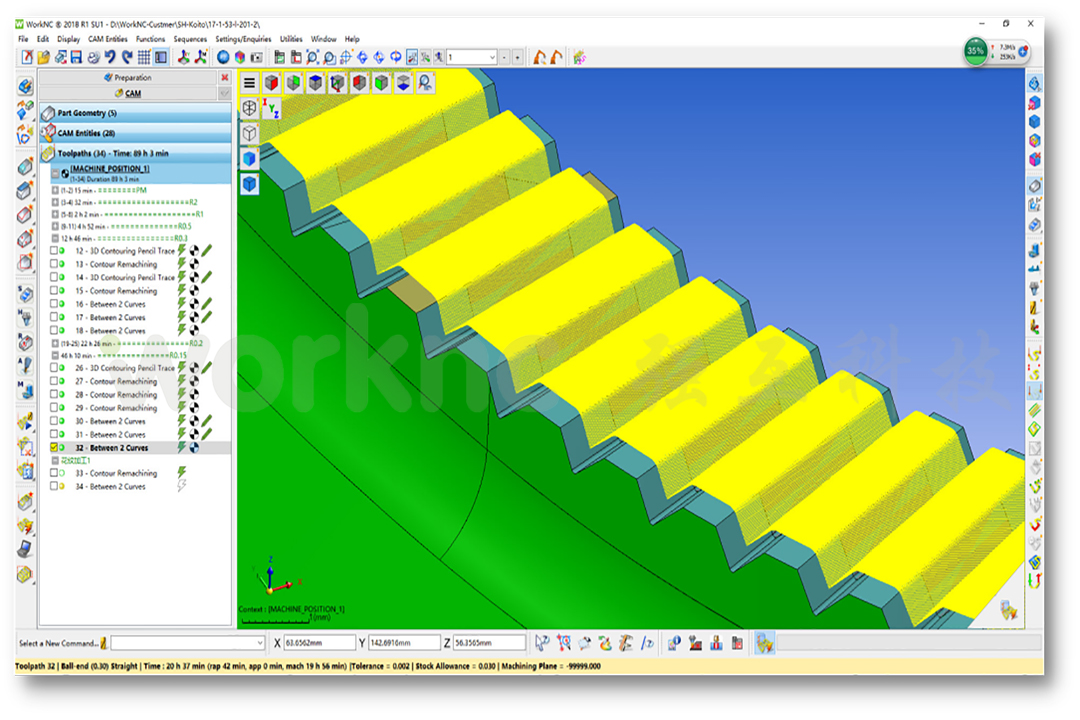Click the XYZ axis orientation icon
1080x720 pixels.
pyautogui.click(x=271, y=108)
